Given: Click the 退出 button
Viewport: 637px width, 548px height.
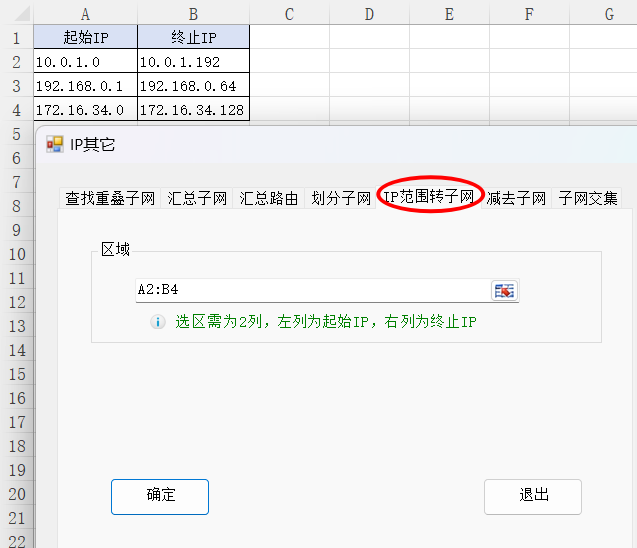Looking at the screenshot, I should (x=533, y=496).
